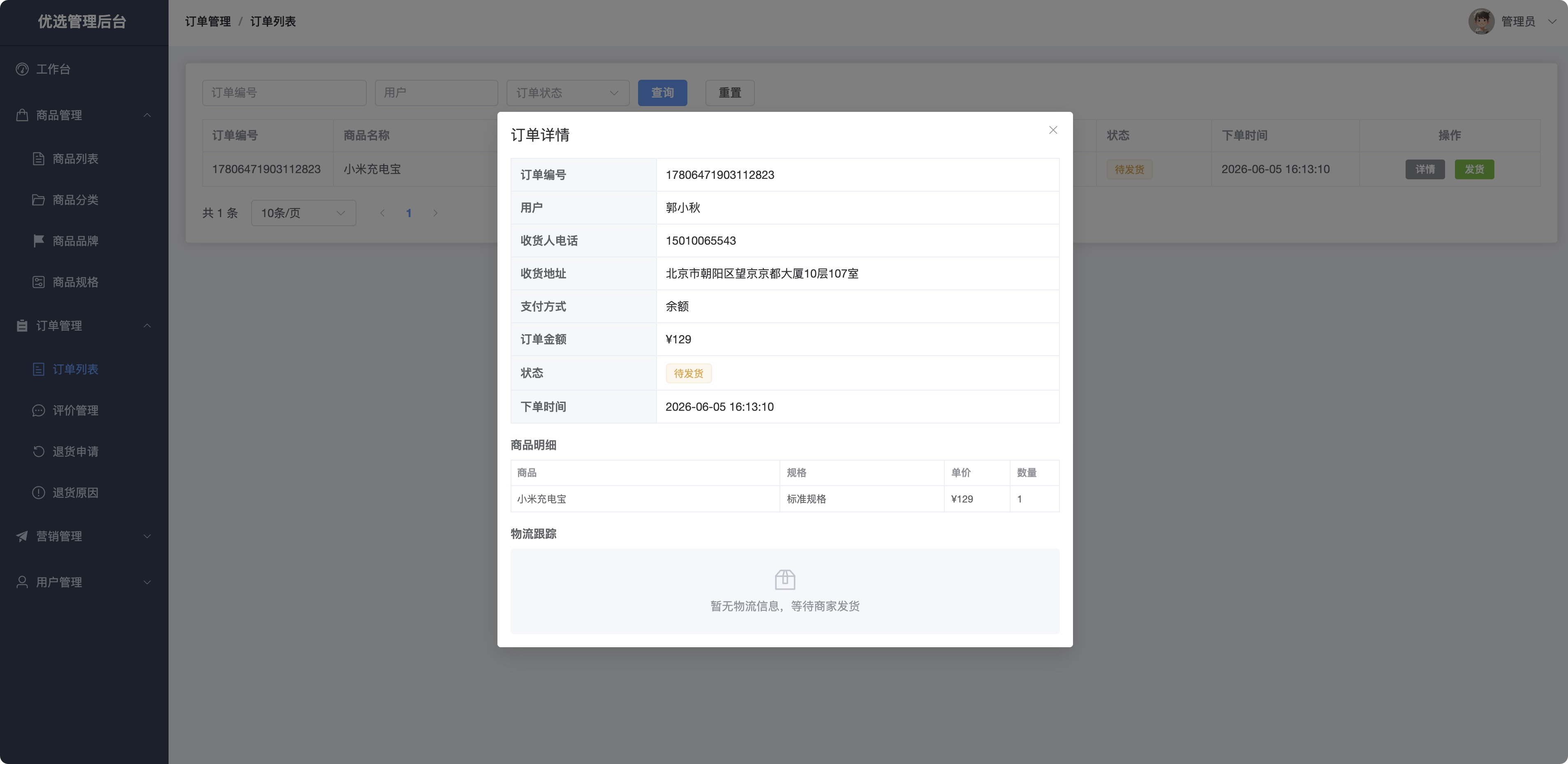Expand the 用户管理 menu section

tap(84, 582)
